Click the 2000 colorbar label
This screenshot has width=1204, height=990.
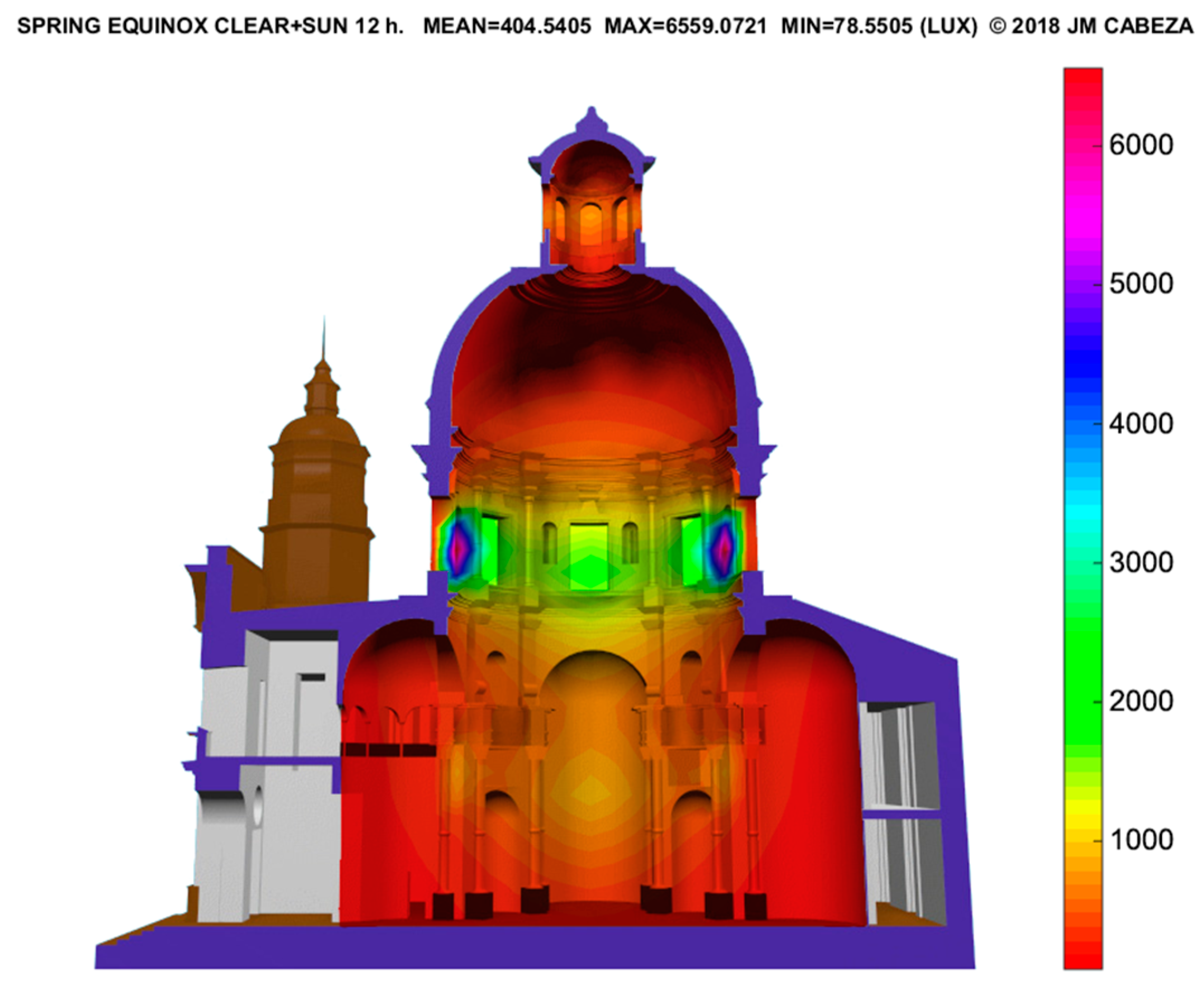click(x=1141, y=702)
